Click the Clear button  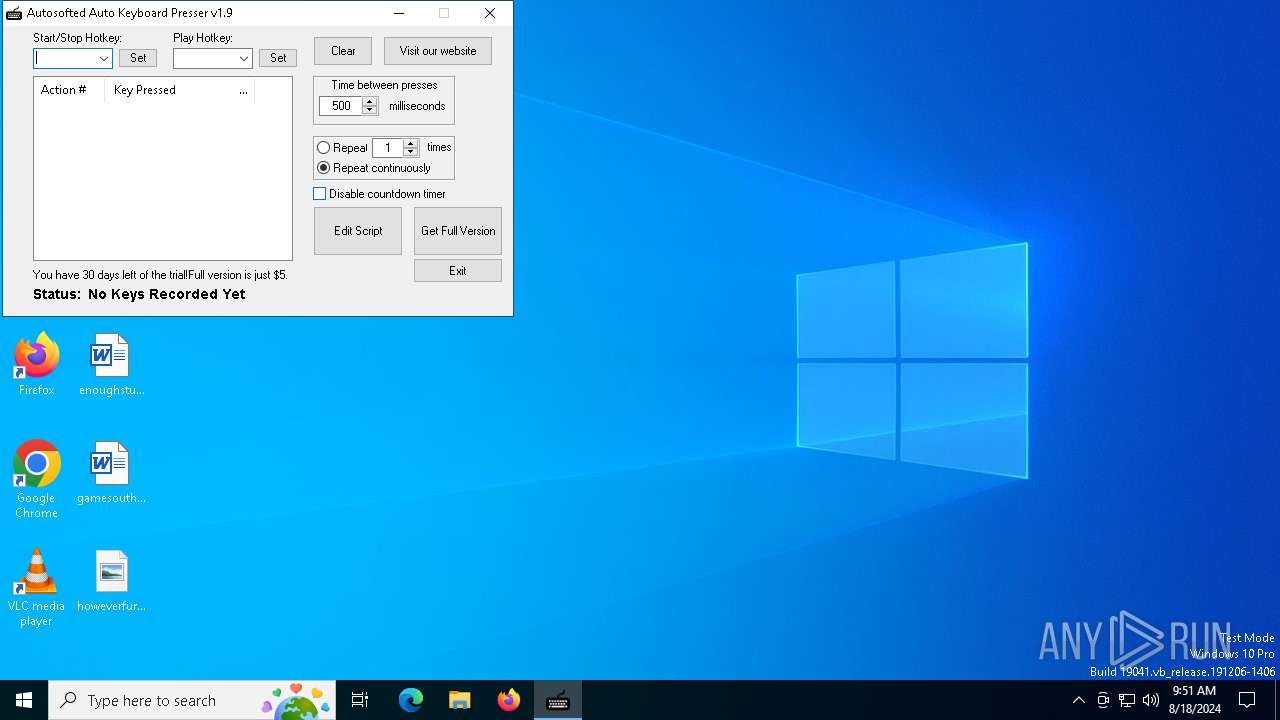pyautogui.click(x=343, y=51)
